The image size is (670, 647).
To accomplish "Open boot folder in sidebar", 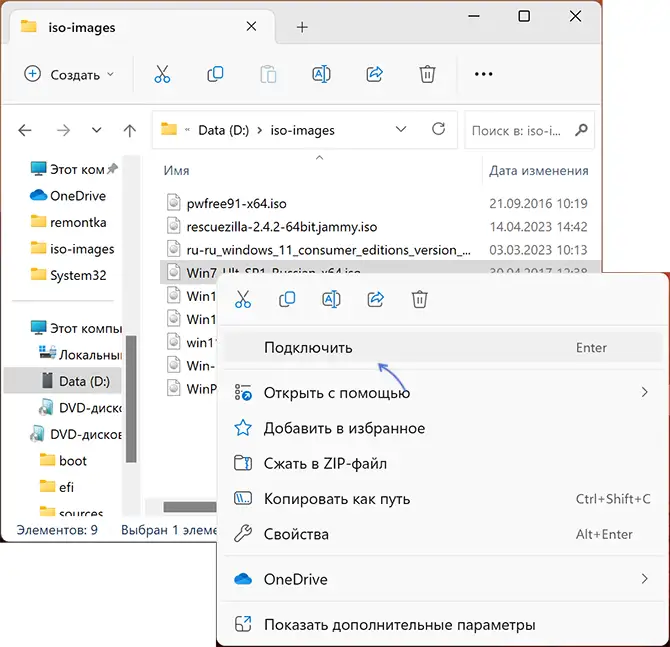I will [63, 461].
